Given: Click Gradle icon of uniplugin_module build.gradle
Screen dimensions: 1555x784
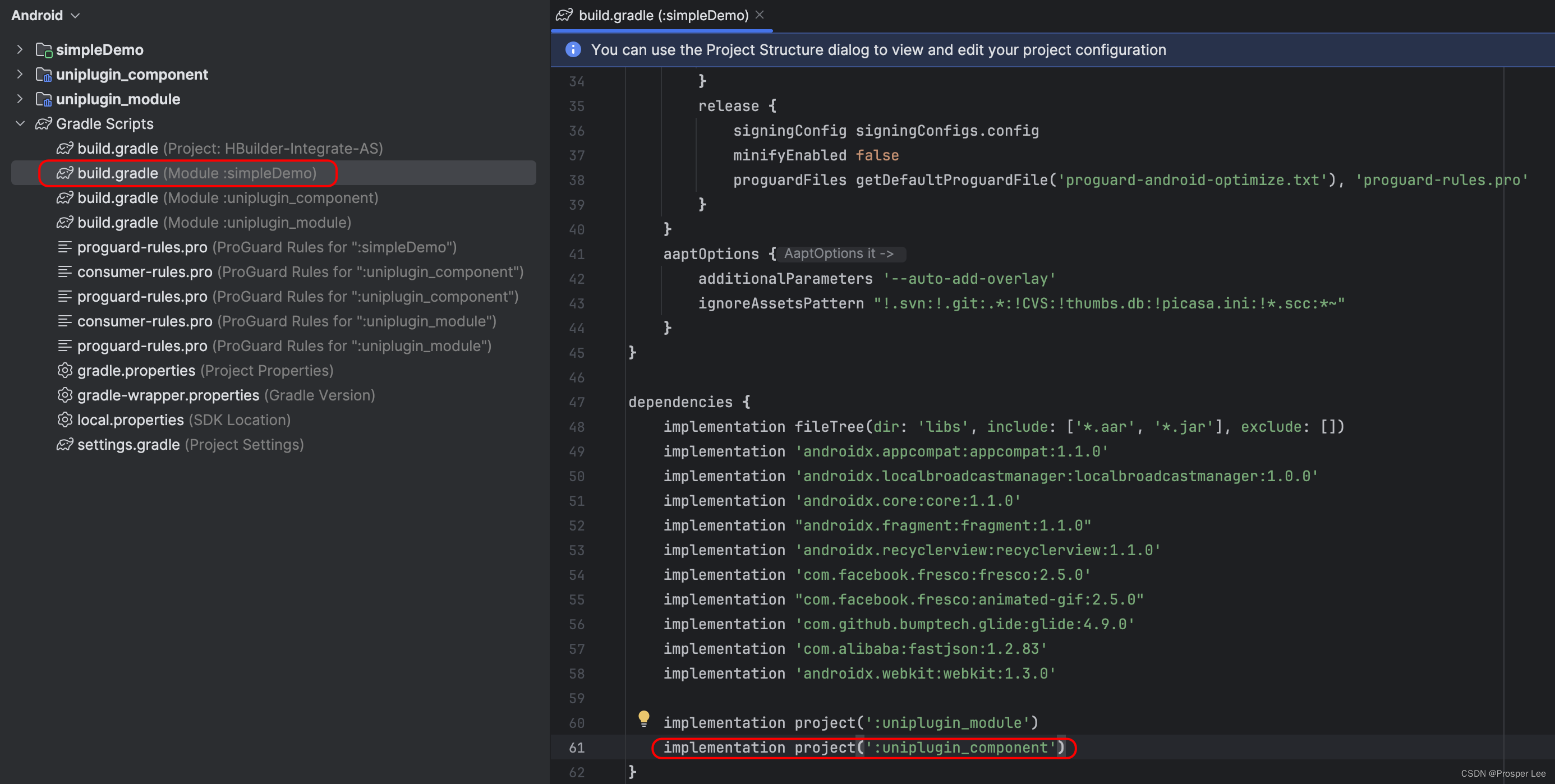Looking at the screenshot, I should (x=65, y=223).
